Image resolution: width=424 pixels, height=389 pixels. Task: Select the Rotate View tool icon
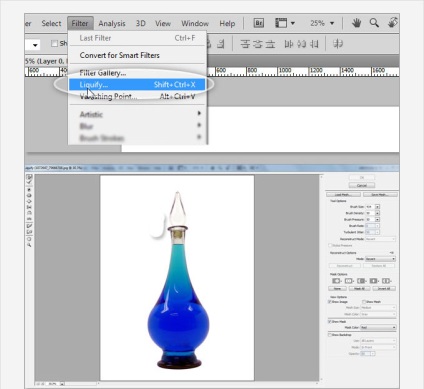click(393, 23)
